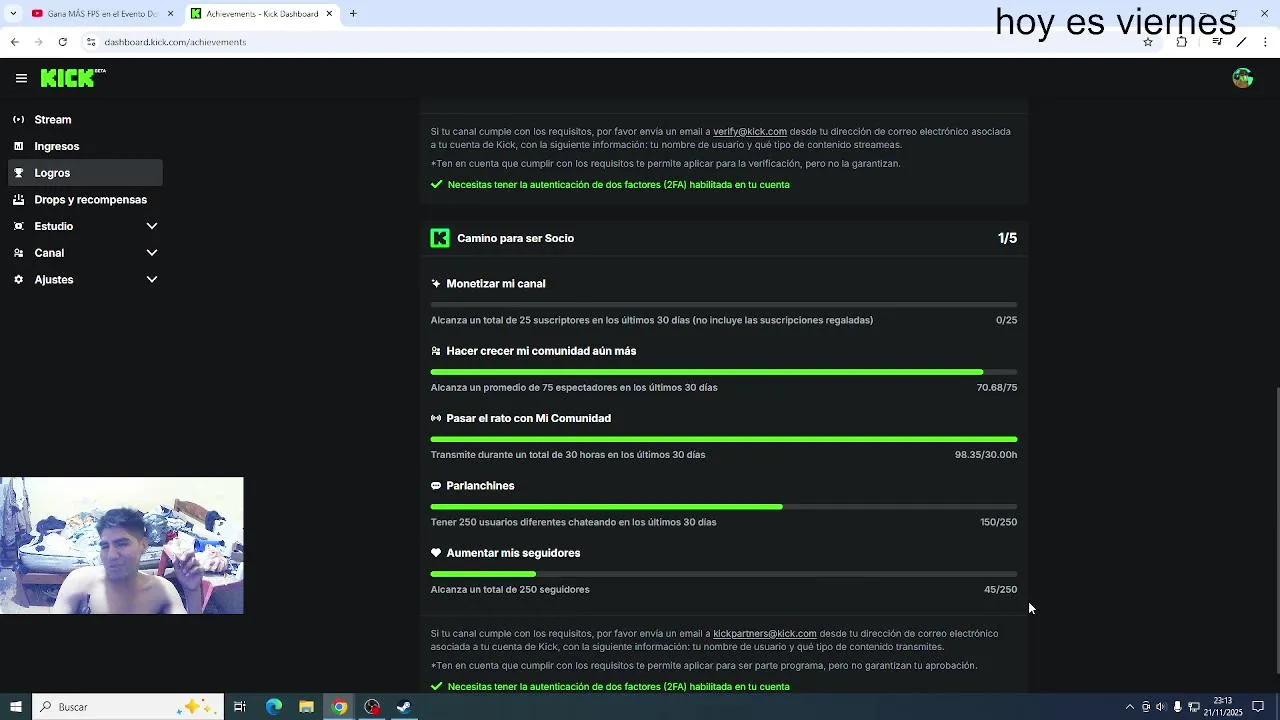Click the Ajustes sidebar label

coord(54,279)
